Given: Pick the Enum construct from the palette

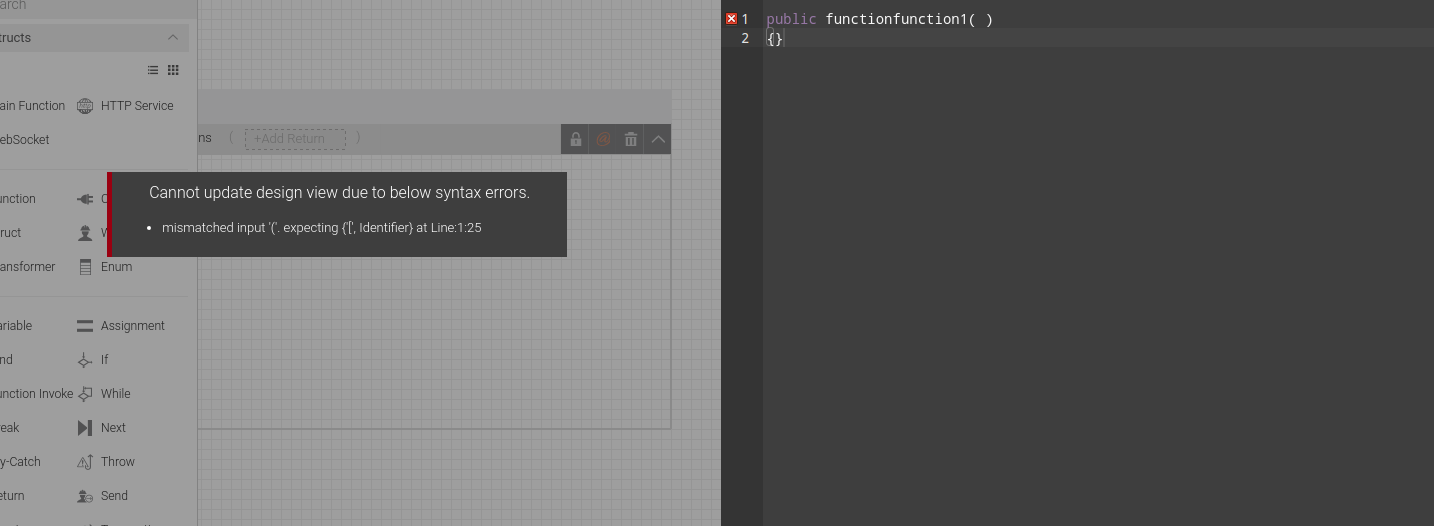Looking at the screenshot, I should [x=105, y=267].
